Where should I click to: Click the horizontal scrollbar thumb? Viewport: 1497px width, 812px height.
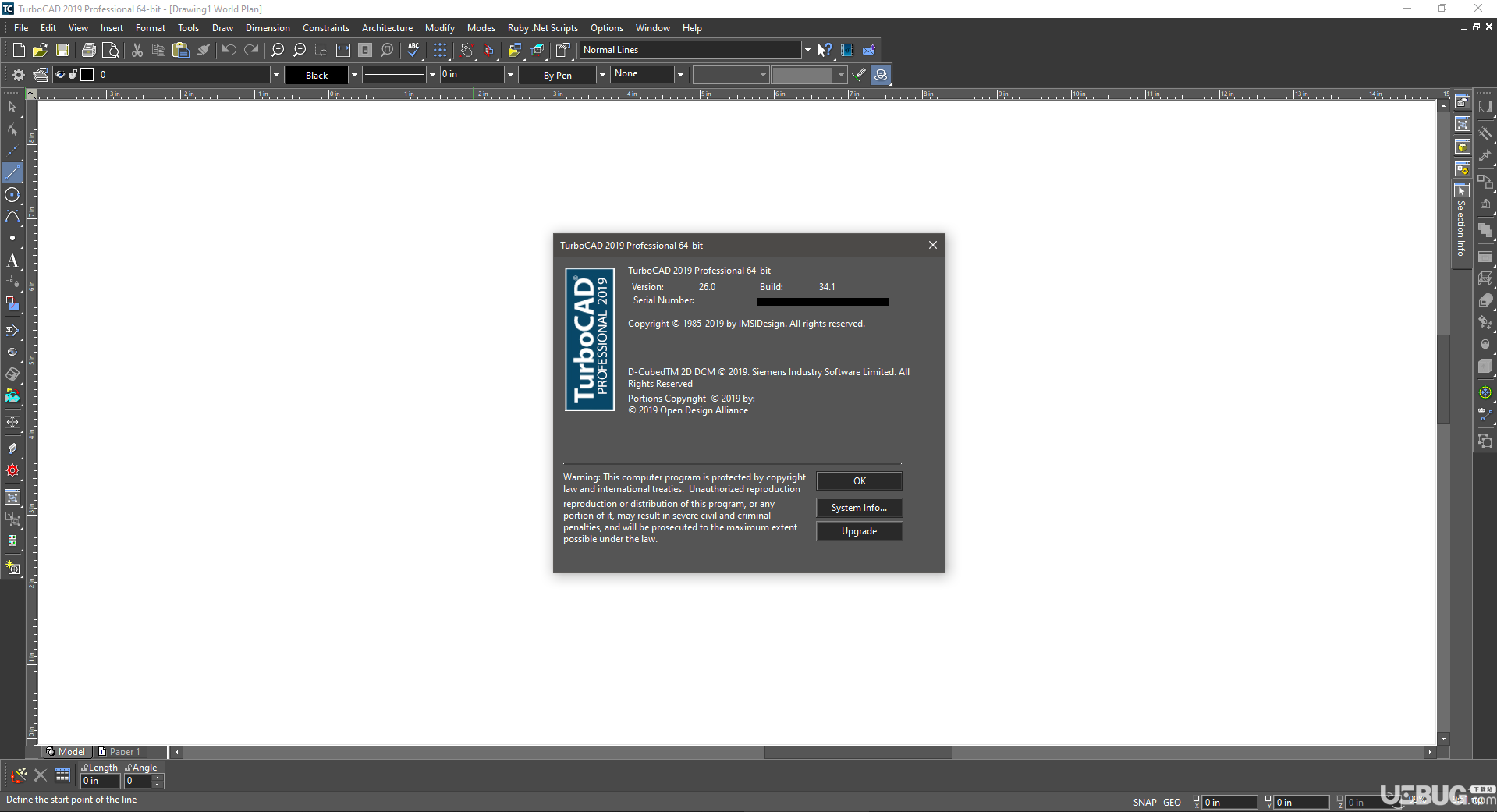pos(858,753)
